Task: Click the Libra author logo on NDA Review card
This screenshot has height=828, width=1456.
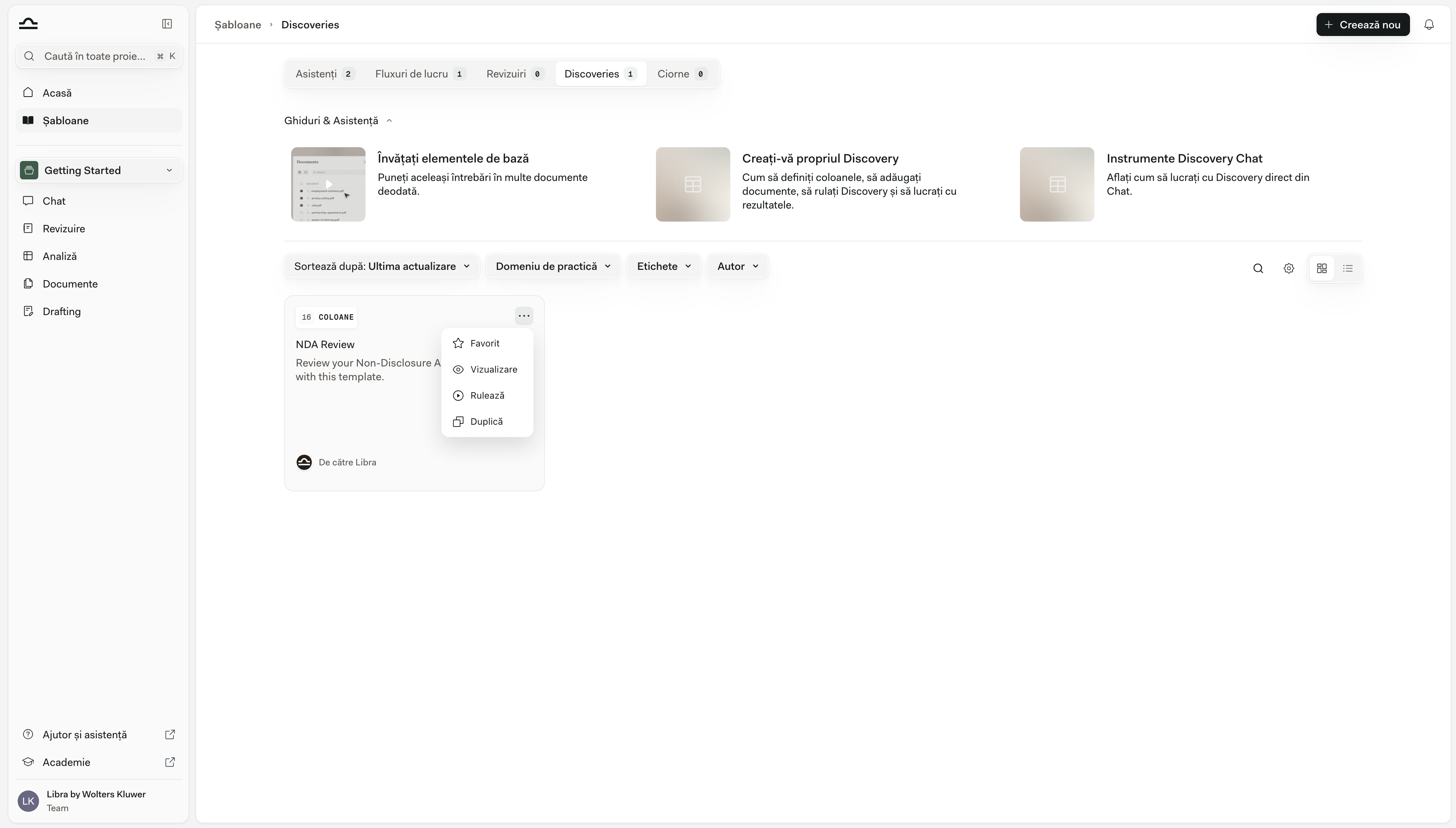Action: [x=304, y=462]
